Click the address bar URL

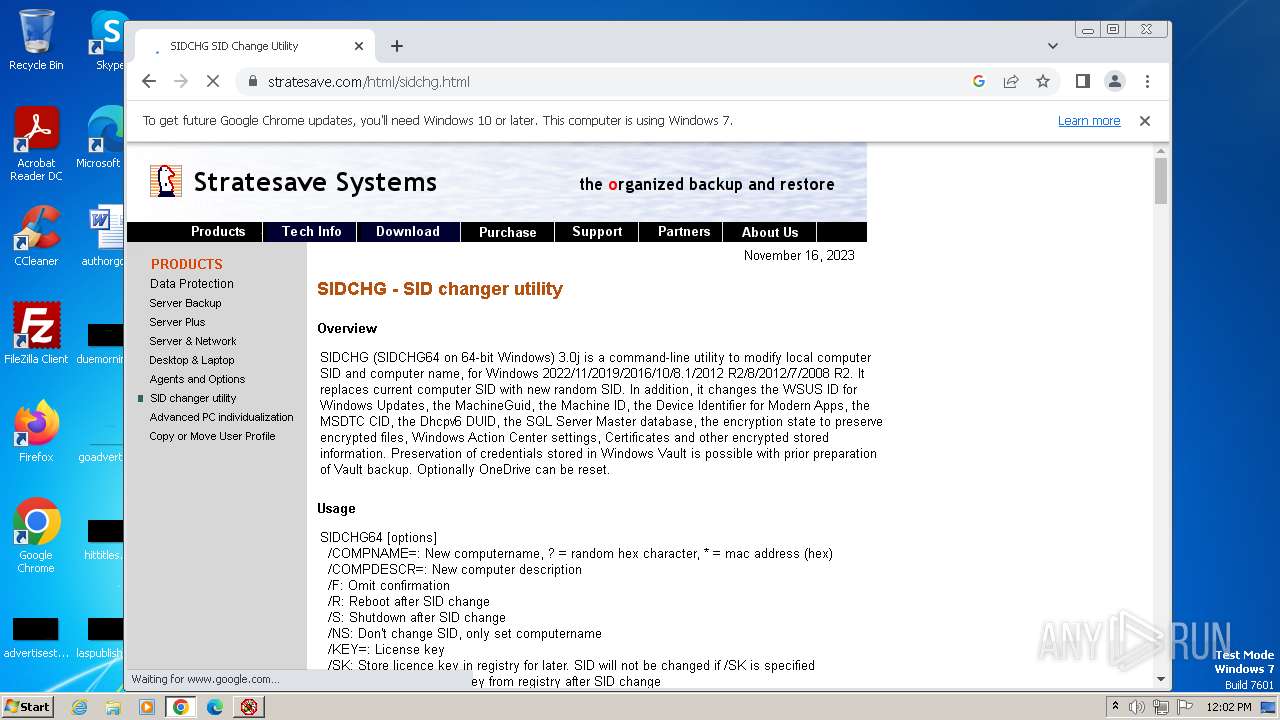click(368, 82)
